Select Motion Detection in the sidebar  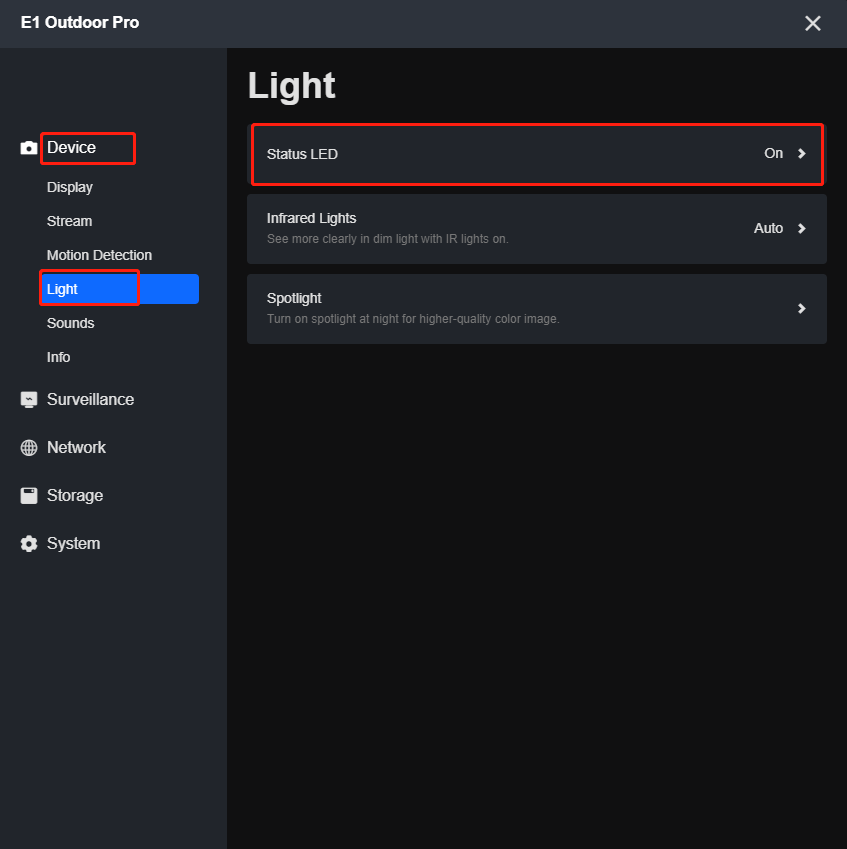[99, 255]
